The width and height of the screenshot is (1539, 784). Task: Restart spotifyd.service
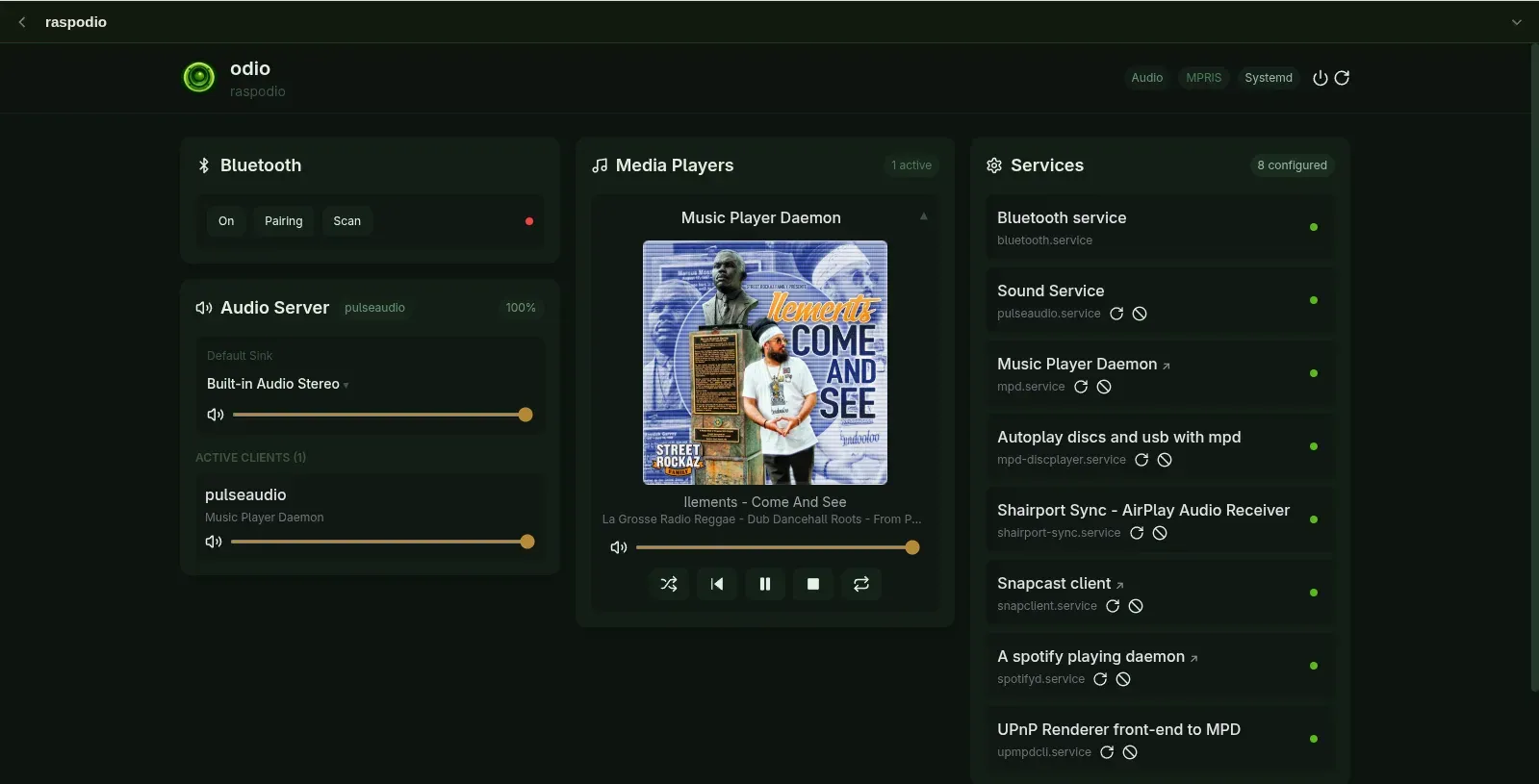[x=1100, y=679]
